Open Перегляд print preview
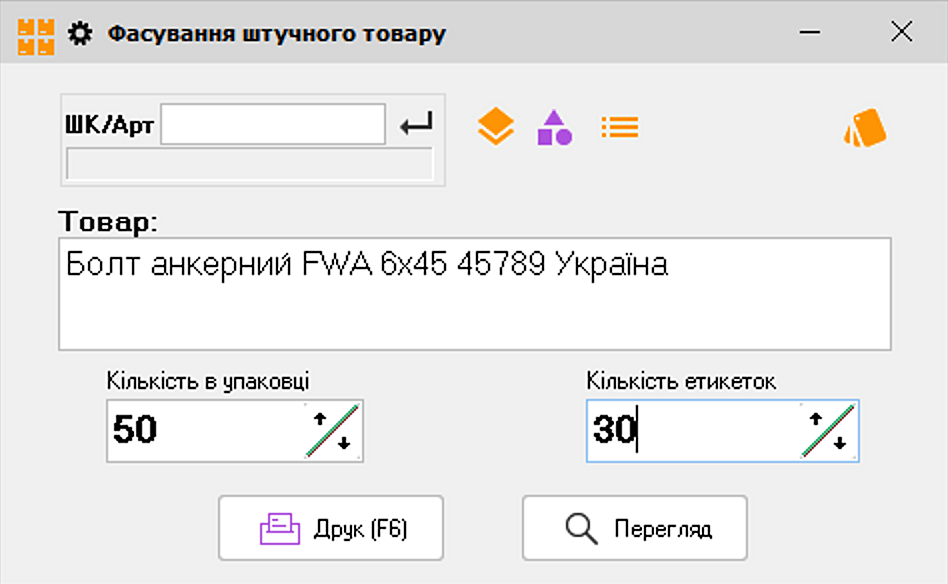948x584 pixels. tap(634, 528)
